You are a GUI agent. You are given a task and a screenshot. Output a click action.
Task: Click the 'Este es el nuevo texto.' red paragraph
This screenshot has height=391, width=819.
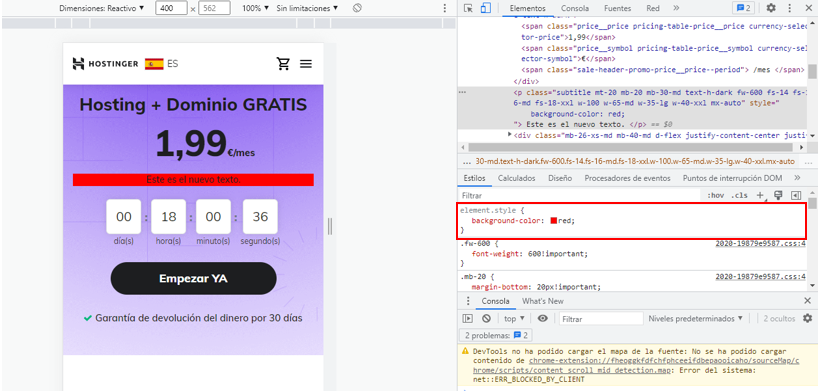193,180
